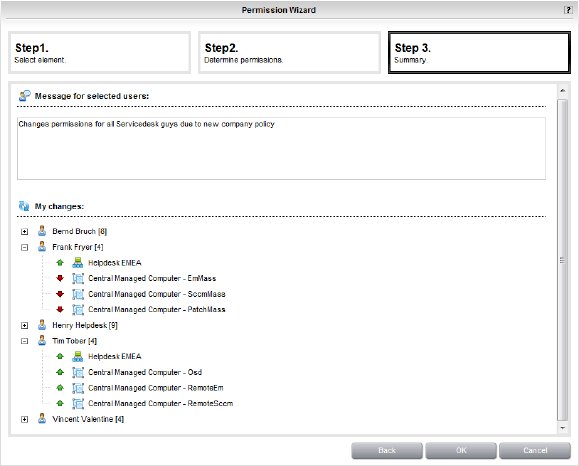Click computer icon beside RemoteEm entry
The width and height of the screenshot is (579, 466).
click(78, 388)
